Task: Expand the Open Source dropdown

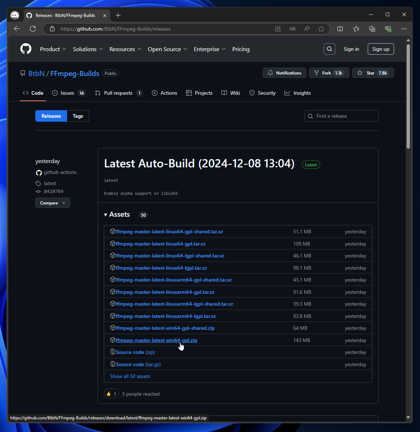Action: [167, 49]
